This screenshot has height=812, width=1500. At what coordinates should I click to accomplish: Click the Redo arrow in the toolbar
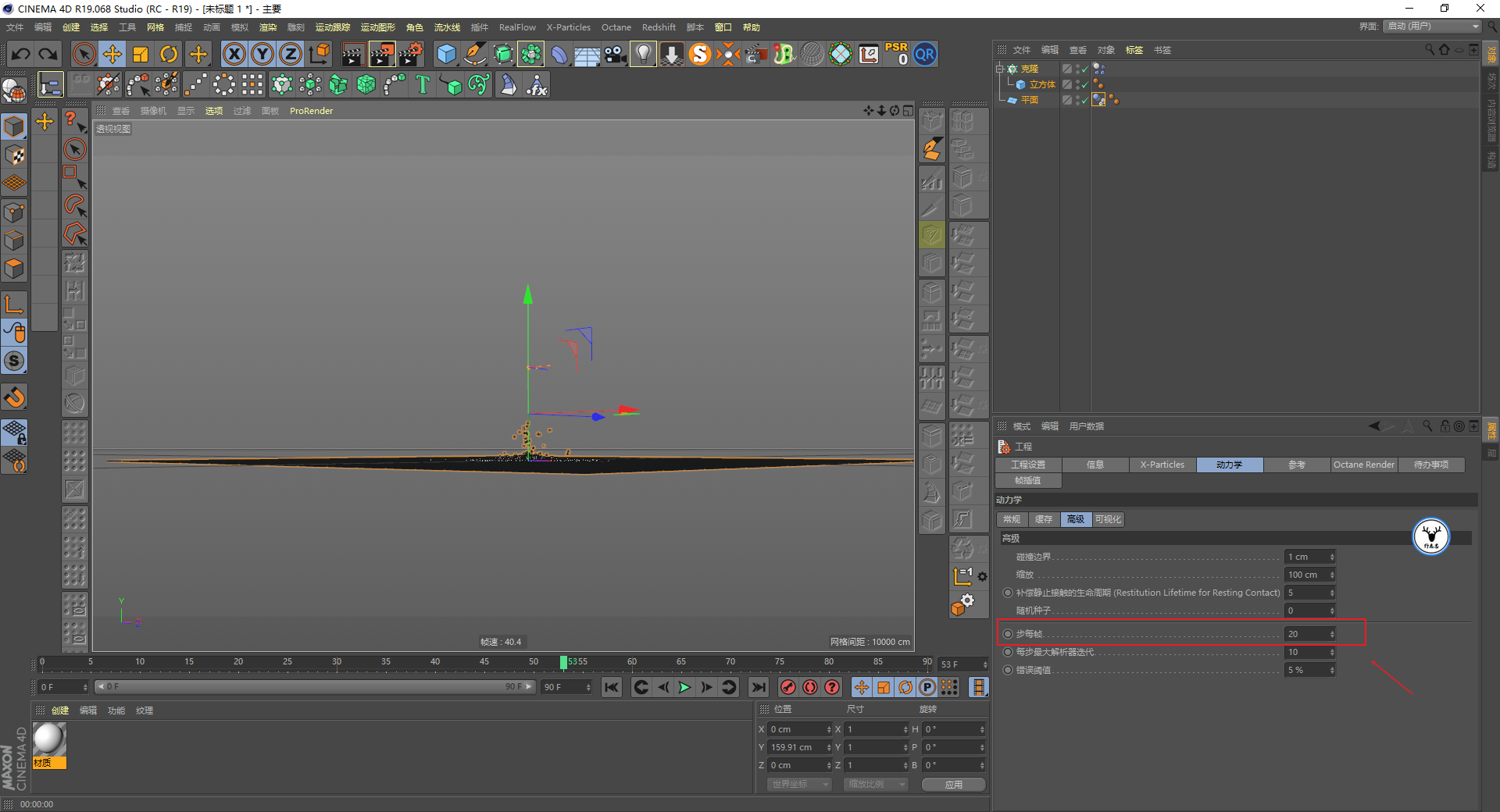(48, 54)
